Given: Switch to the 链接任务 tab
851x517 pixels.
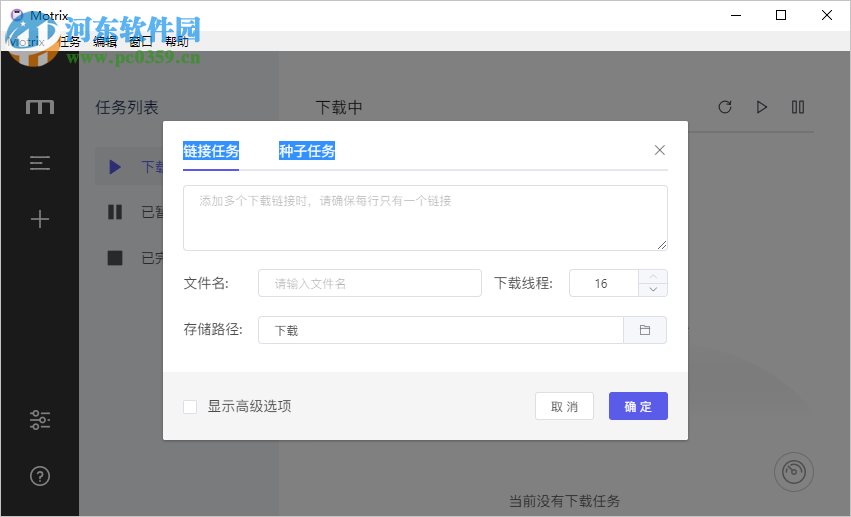Looking at the screenshot, I should click(x=211, y=151).
